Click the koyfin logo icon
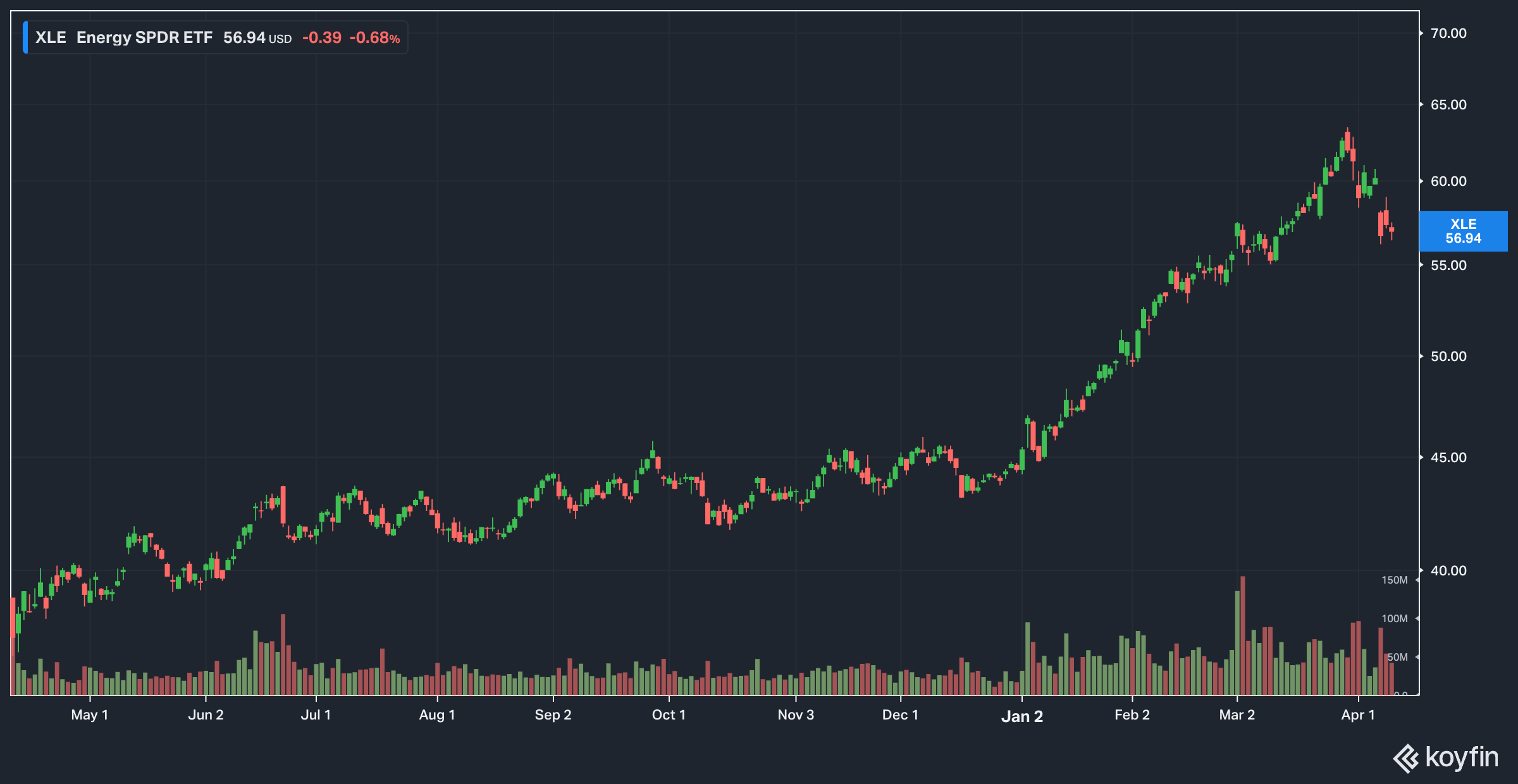 1406,759
